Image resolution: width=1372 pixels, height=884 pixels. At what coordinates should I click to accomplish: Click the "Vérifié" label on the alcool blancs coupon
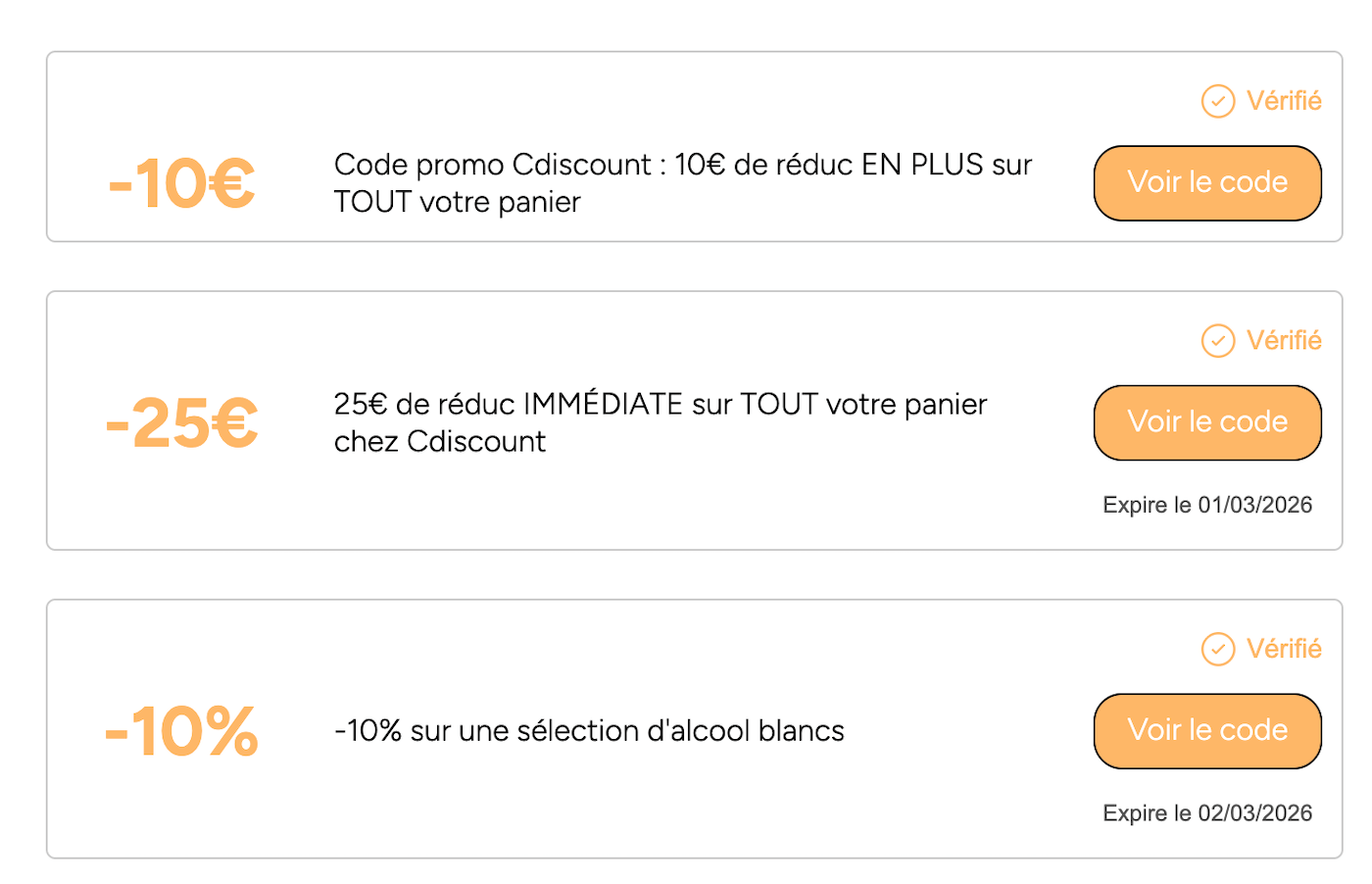[1283, 649]
